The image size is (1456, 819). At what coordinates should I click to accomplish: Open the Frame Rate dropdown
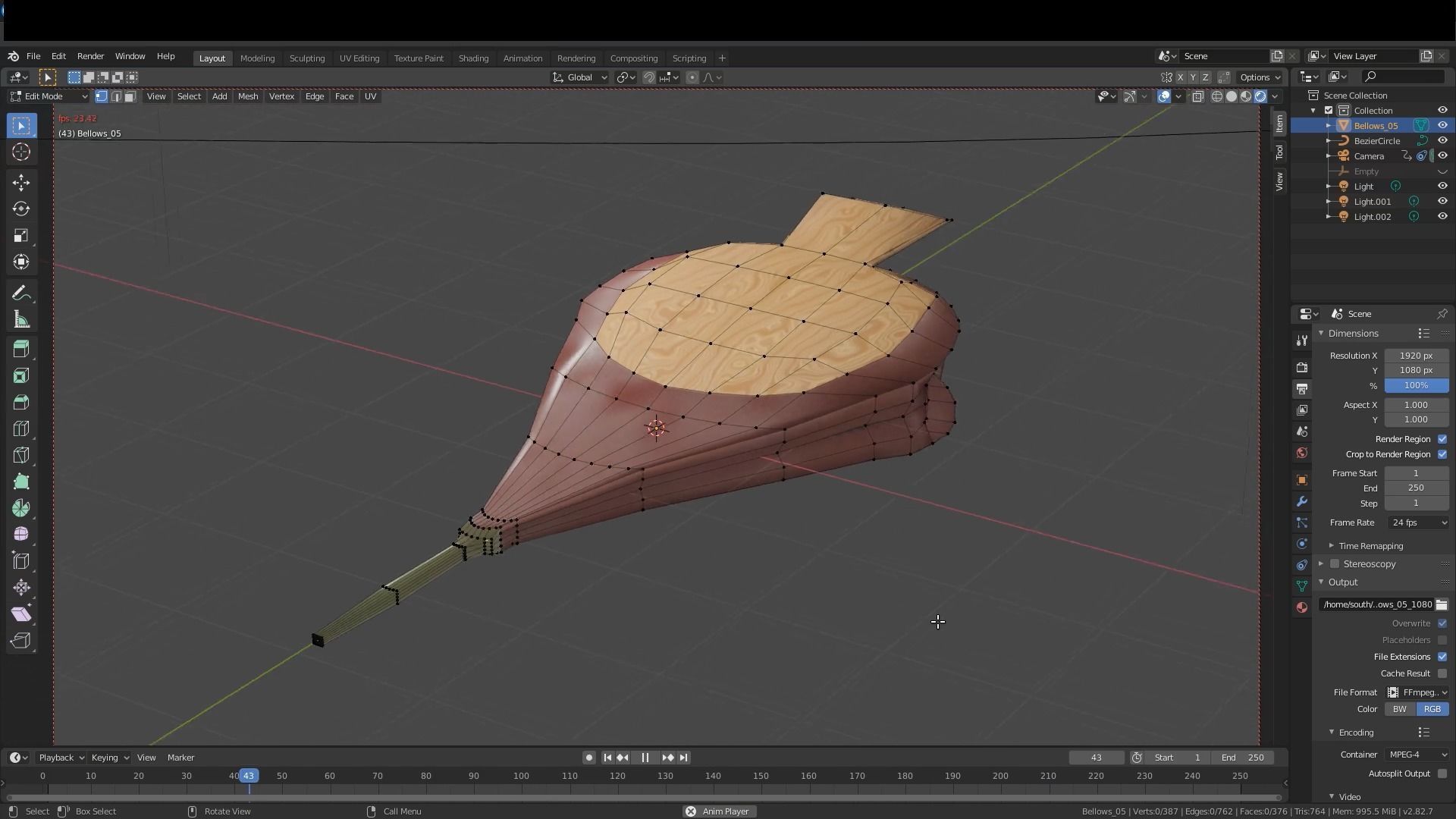pyautogui.click(x=1417, y=522)
